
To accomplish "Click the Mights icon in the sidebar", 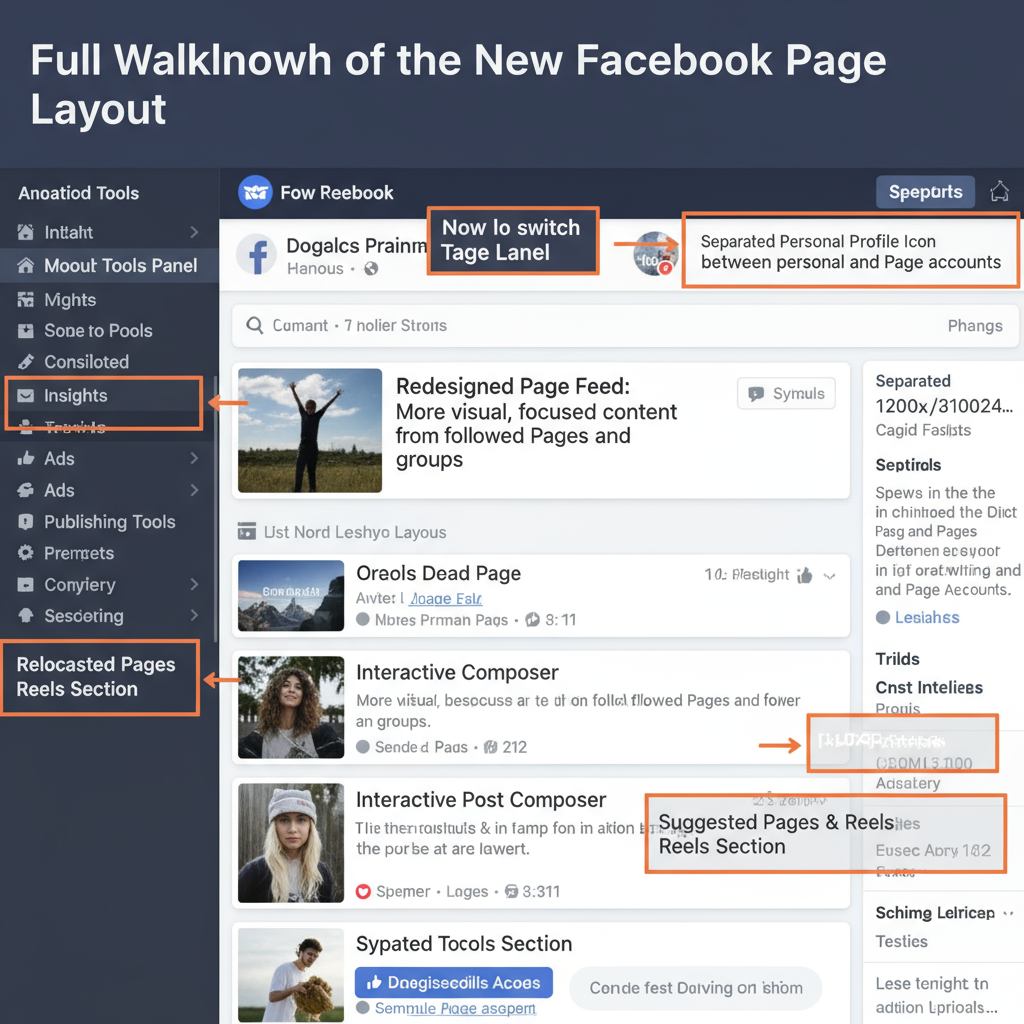I will click(x=25, y=300).
